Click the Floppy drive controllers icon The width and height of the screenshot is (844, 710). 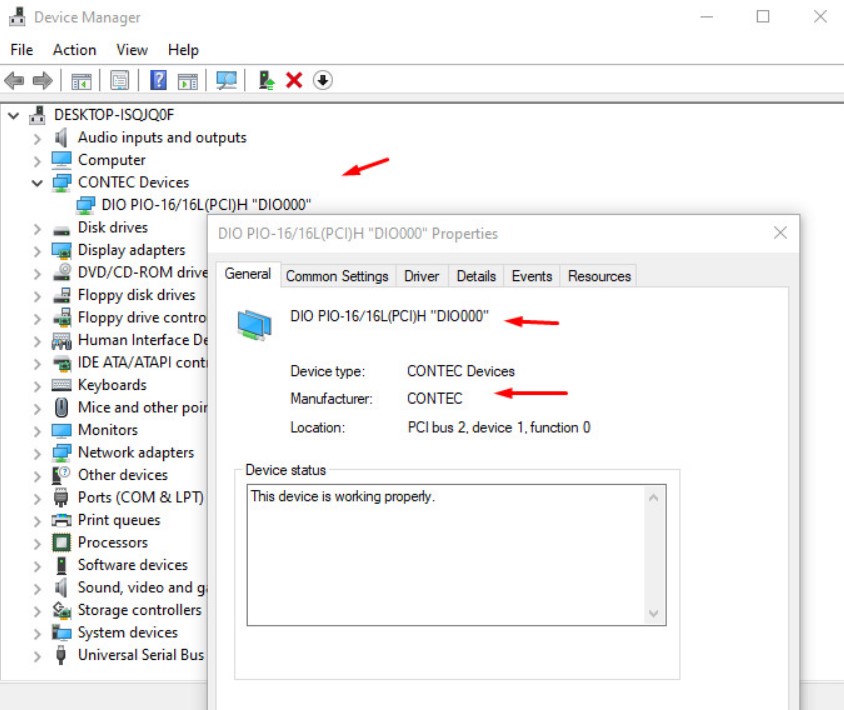(62, 317)
